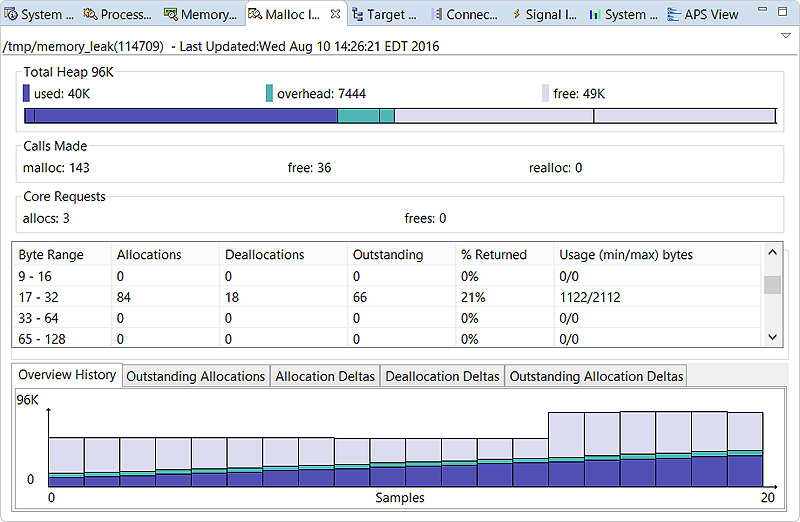This screenshot has width=800, height=522.
Task: Show the Outstanding Allocation Deltas tab
Action: coord(596,376)
